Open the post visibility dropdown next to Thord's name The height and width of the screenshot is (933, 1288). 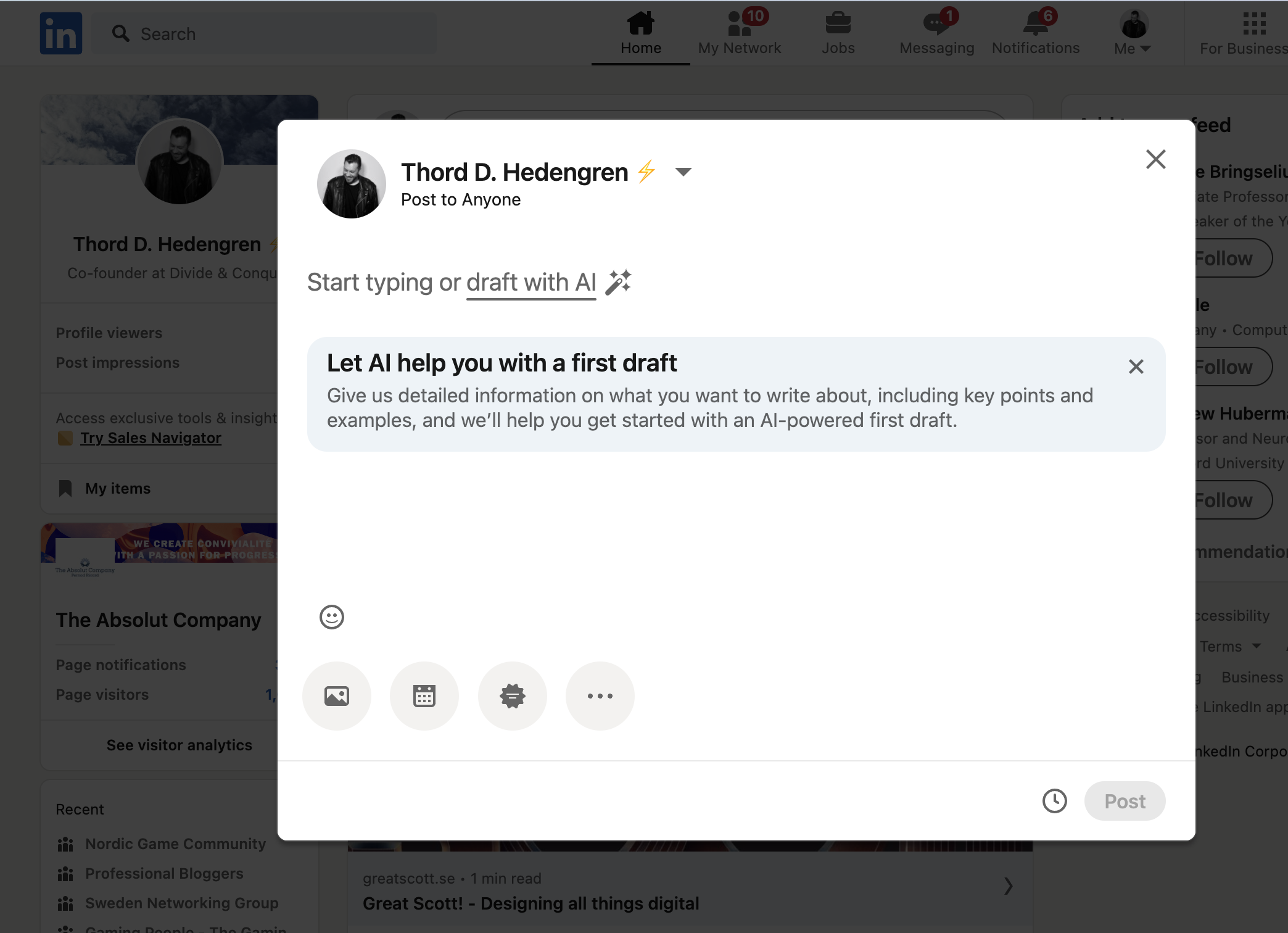click(x=683, y=172)
